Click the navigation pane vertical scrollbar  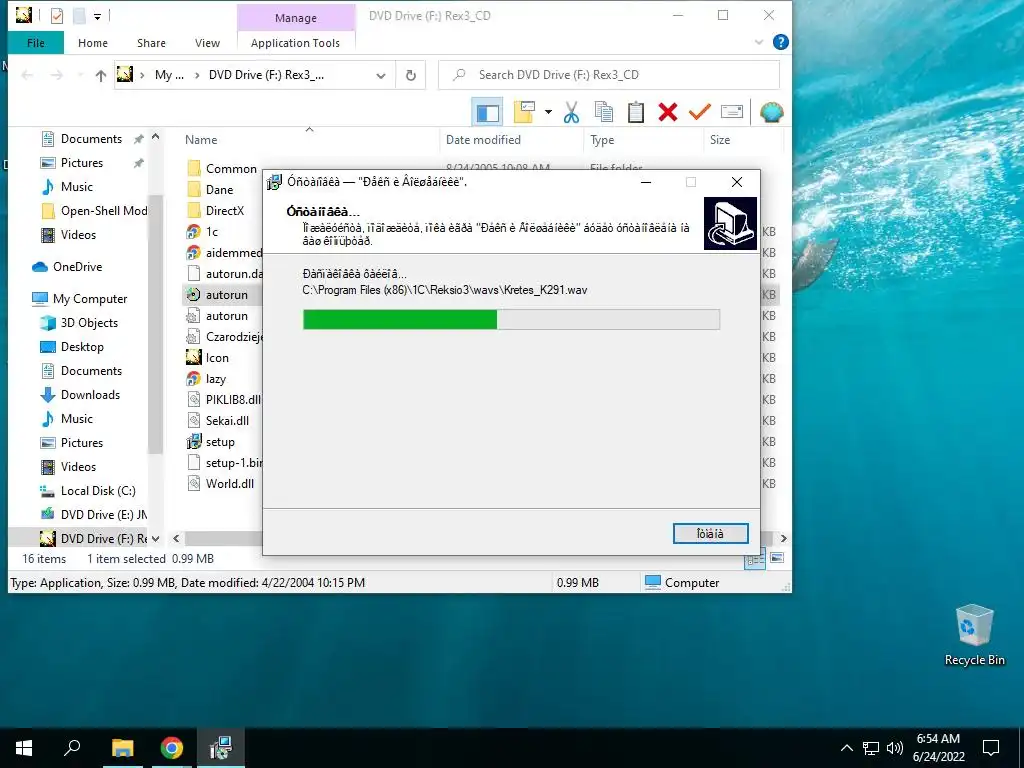coord(155,323)
